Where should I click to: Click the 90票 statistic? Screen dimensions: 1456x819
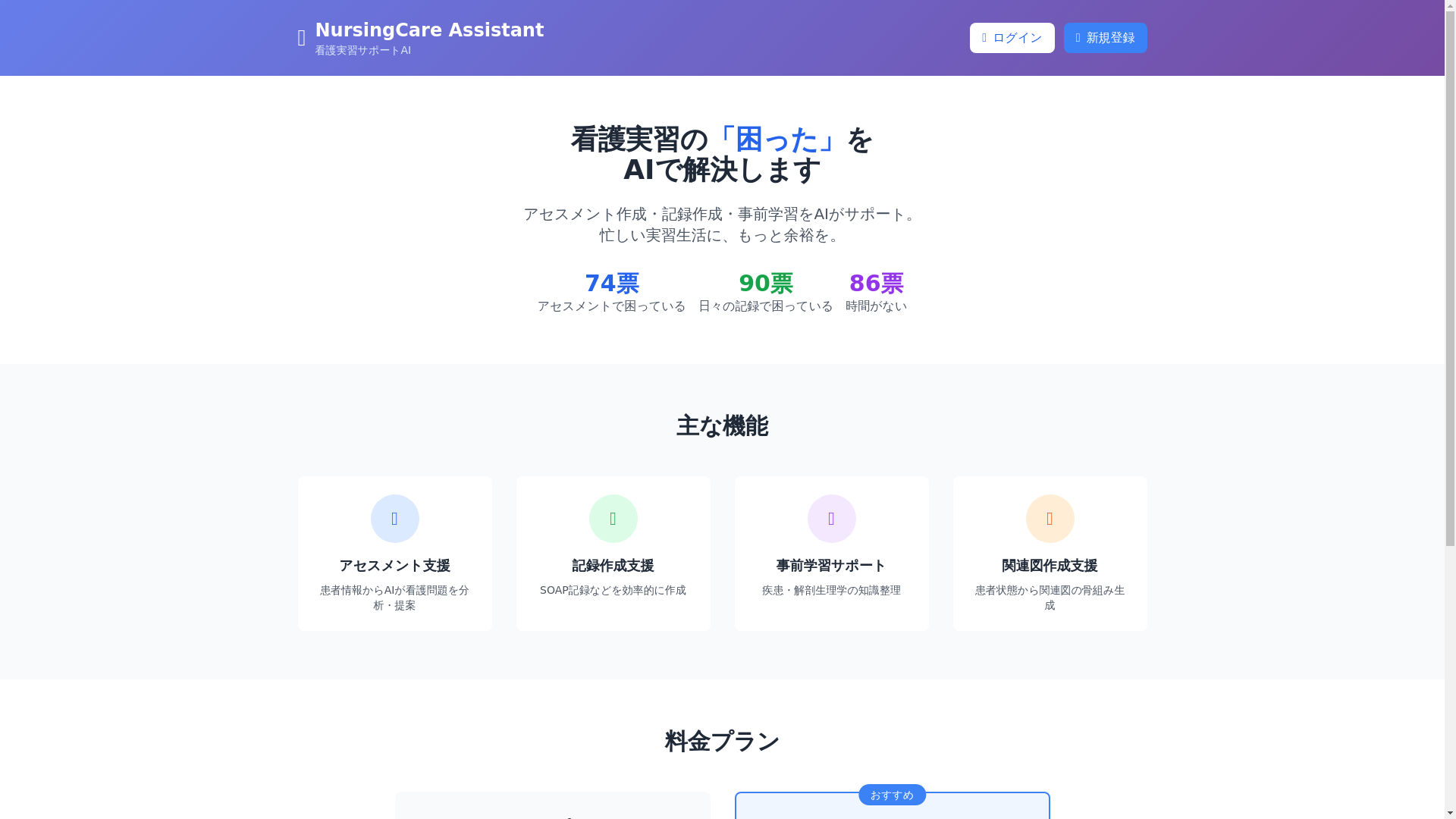(x=766, y=284)
